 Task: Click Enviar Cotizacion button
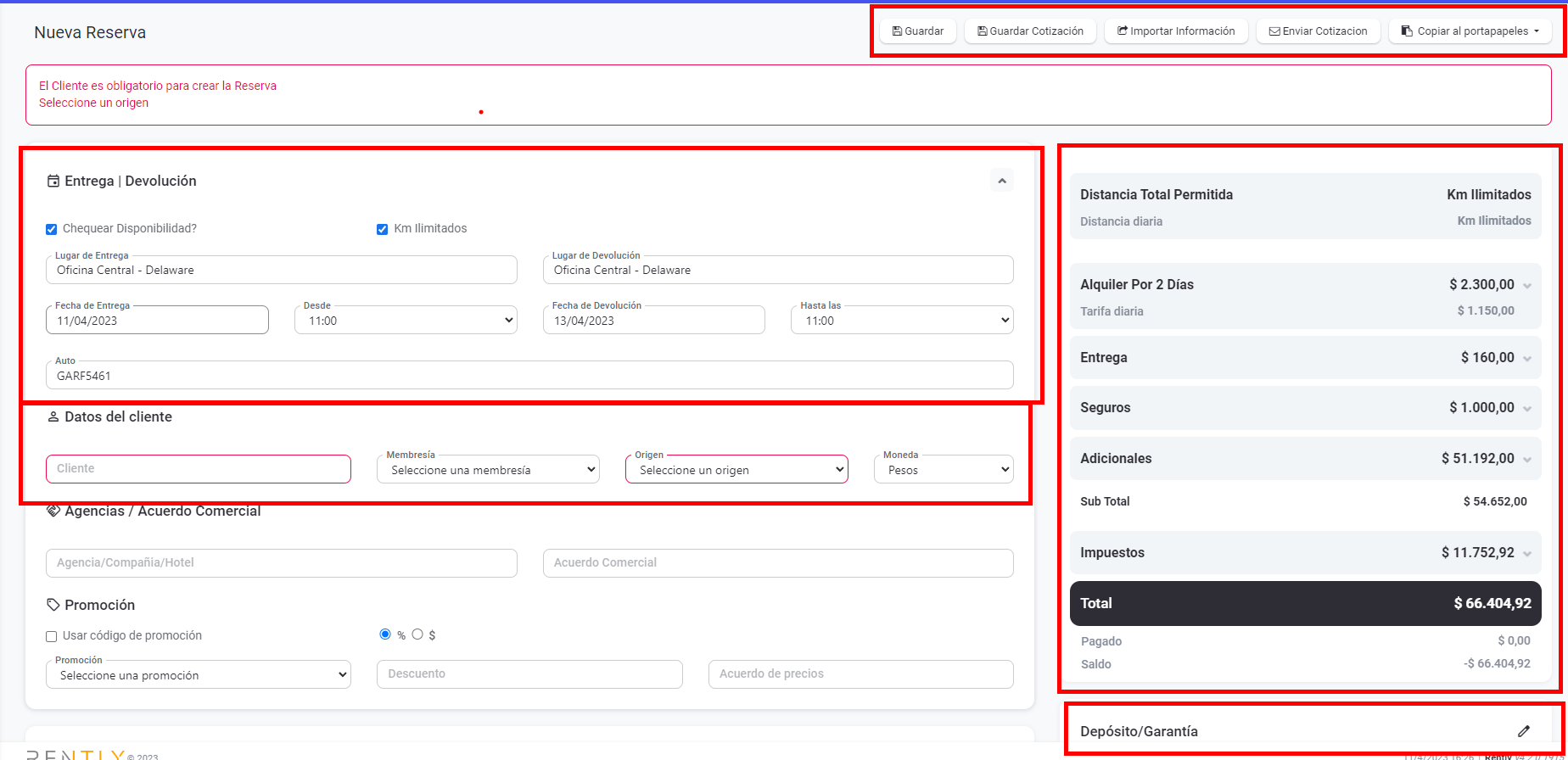(x=1318, y=31)
